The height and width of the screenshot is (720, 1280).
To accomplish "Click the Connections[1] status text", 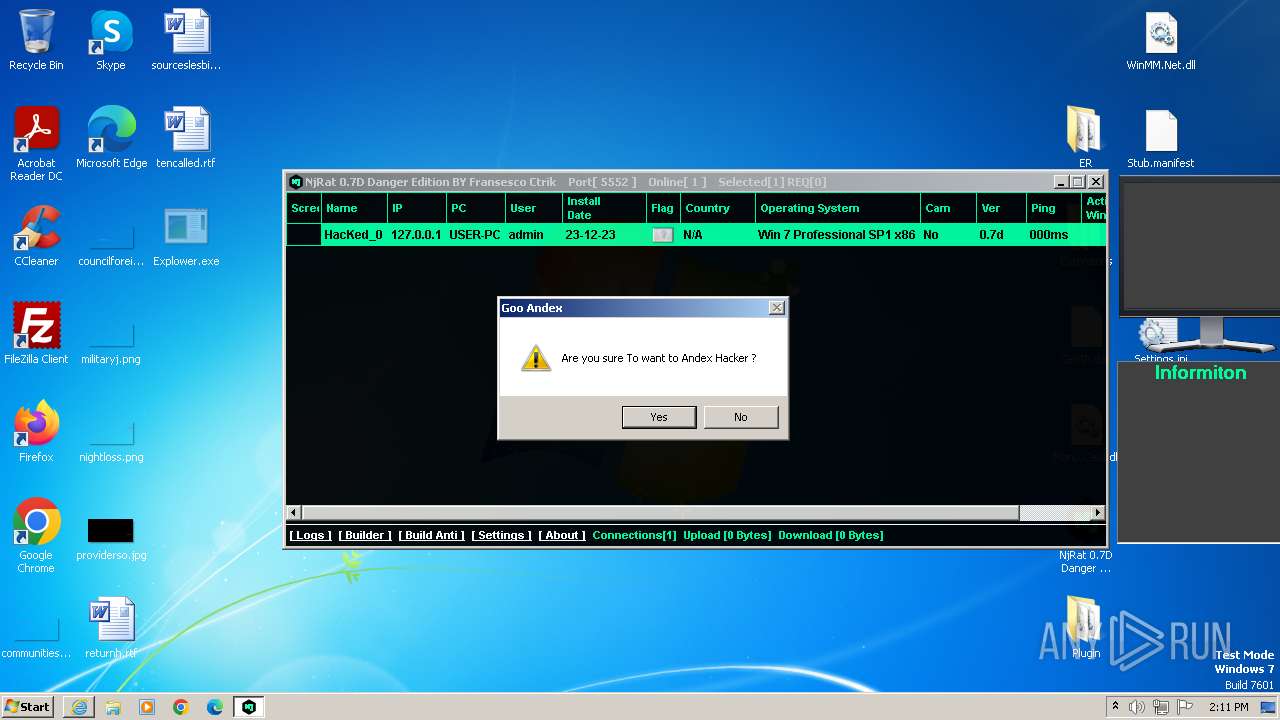I will 634,535.
